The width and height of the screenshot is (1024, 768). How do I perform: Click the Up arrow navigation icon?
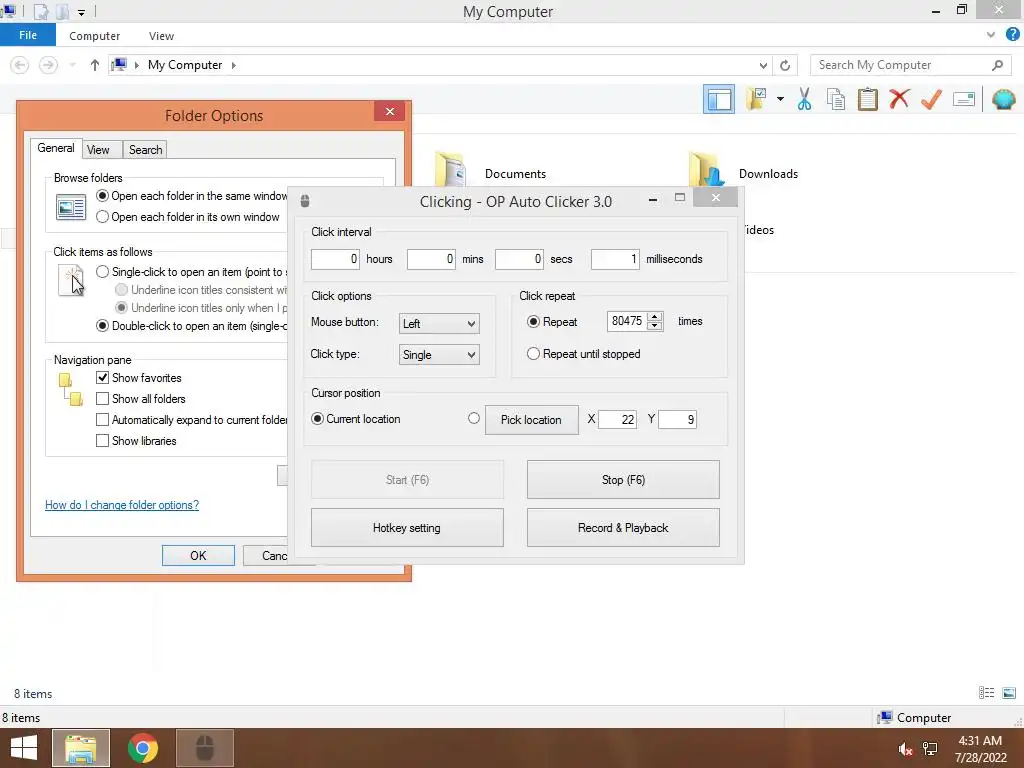click(x=95, y=65)
